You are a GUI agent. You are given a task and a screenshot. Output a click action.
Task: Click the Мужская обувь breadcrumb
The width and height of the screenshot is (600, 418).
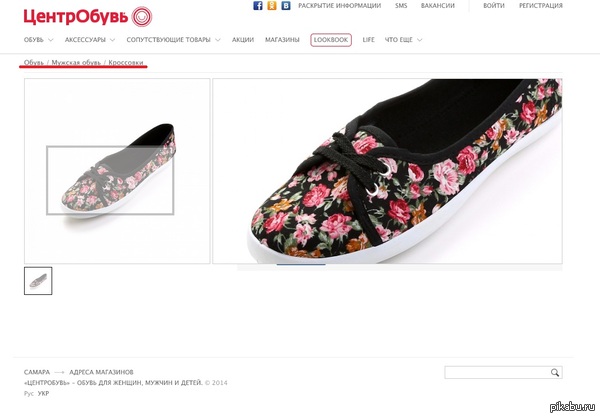75,63
